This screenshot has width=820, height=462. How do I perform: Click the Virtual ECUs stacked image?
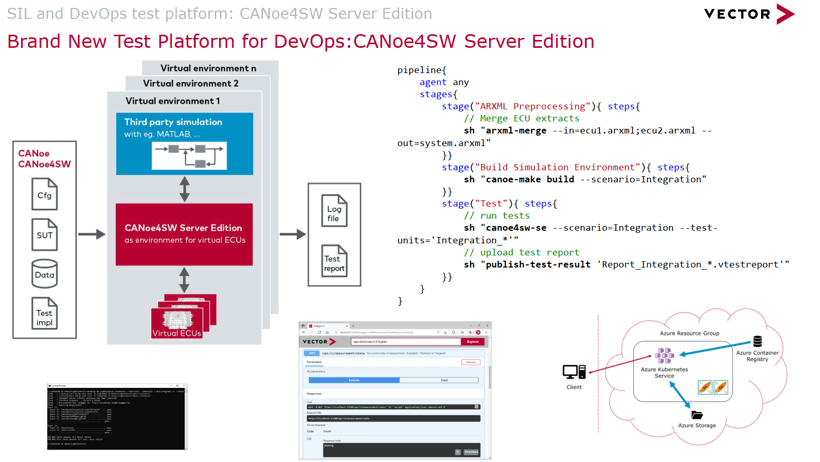coord(184,315)
